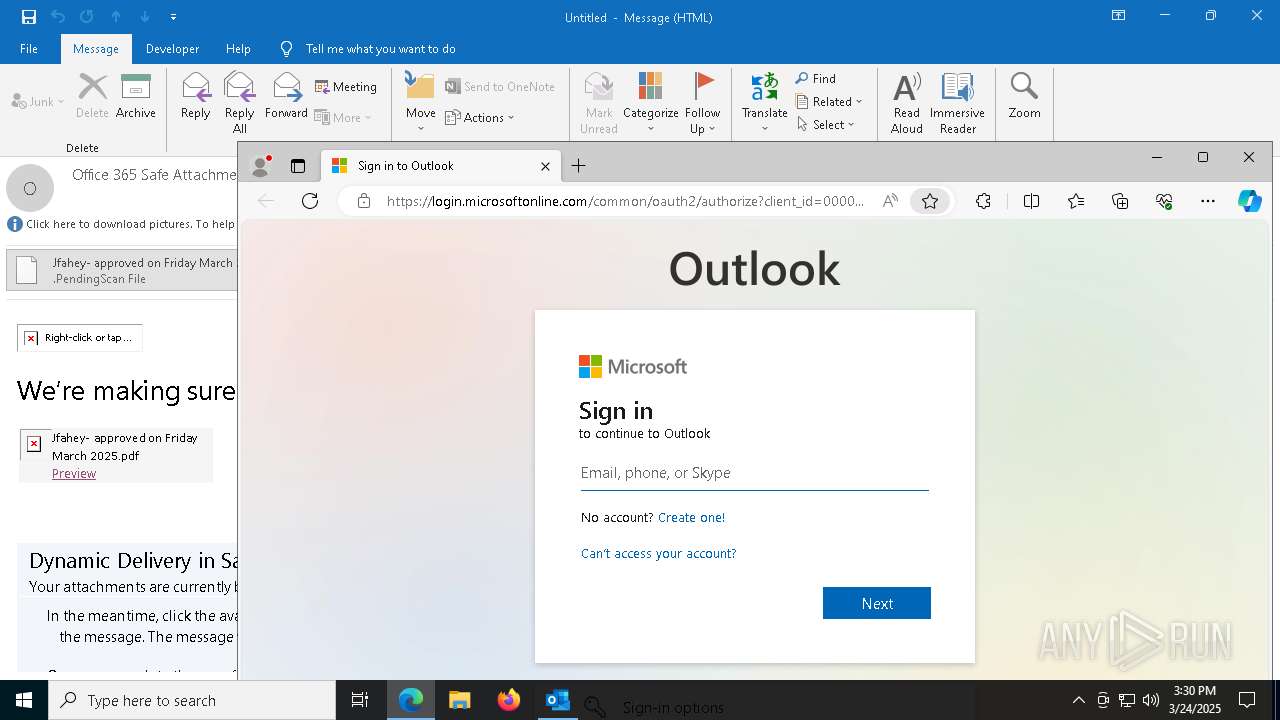
Task: Open the Edge Favorites list
Action: tap(1076, 201)
